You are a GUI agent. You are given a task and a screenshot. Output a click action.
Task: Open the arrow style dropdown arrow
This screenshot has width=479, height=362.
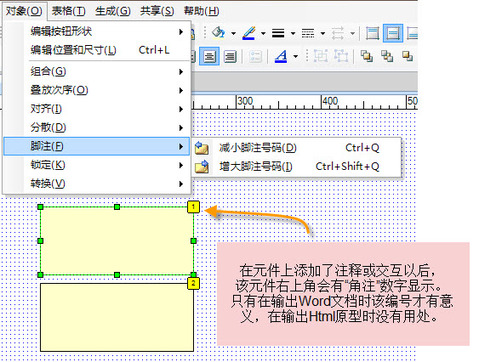point(353,33)
